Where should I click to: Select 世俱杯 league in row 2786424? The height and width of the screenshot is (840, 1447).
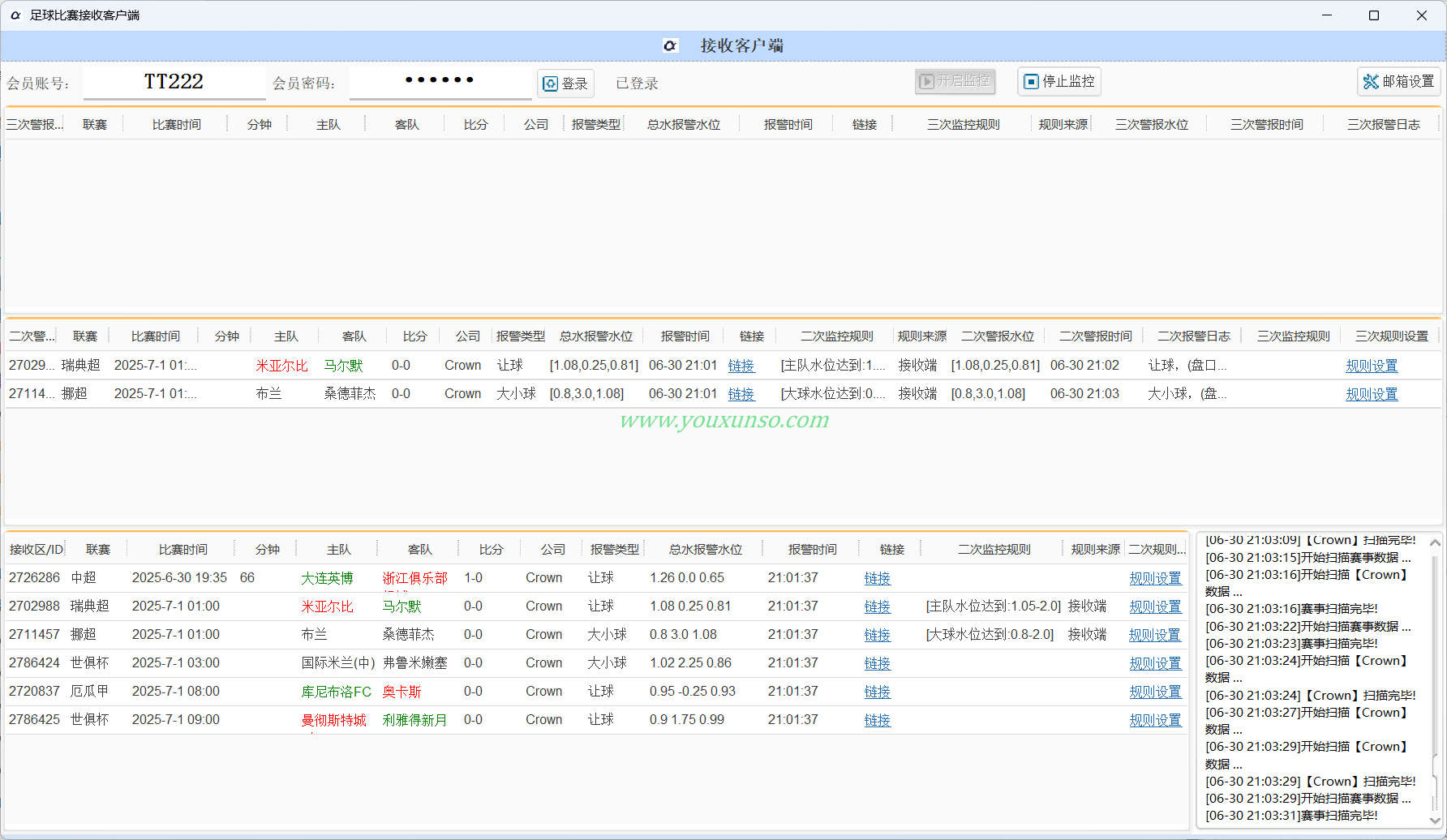89,663
